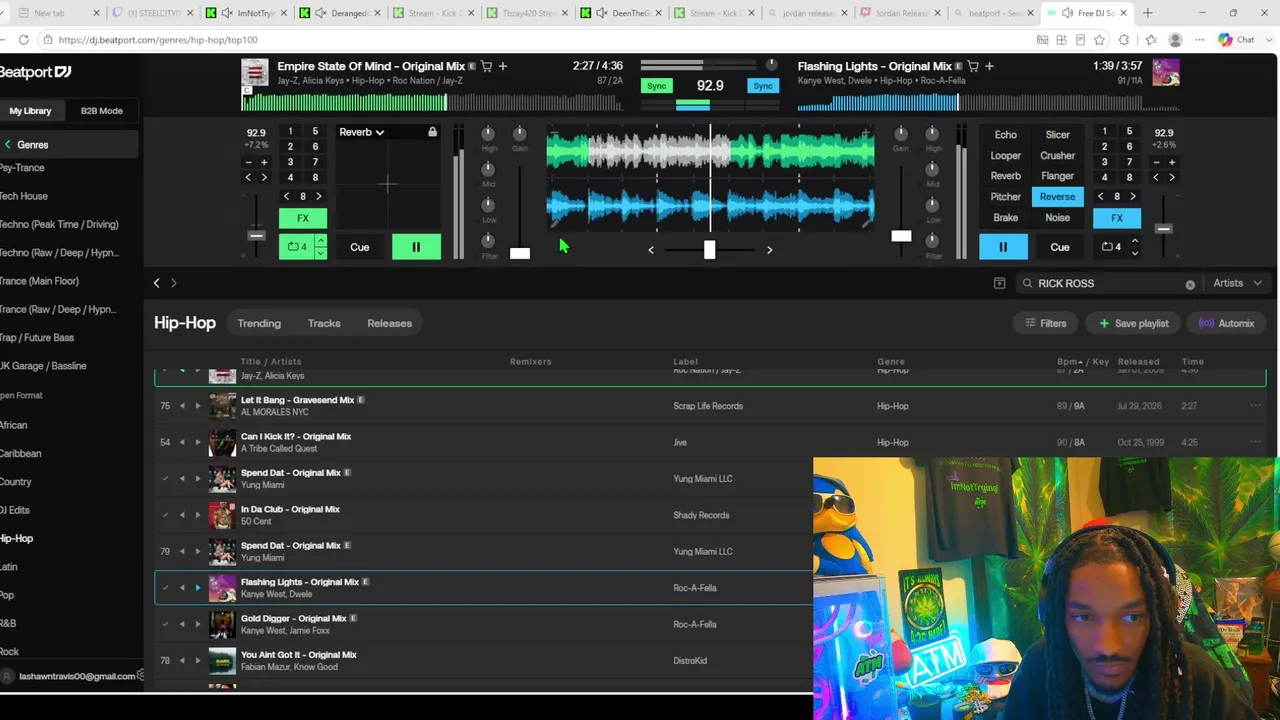
Task: Enable the Reverse effect on right deck
Action: click(1057, 197)
